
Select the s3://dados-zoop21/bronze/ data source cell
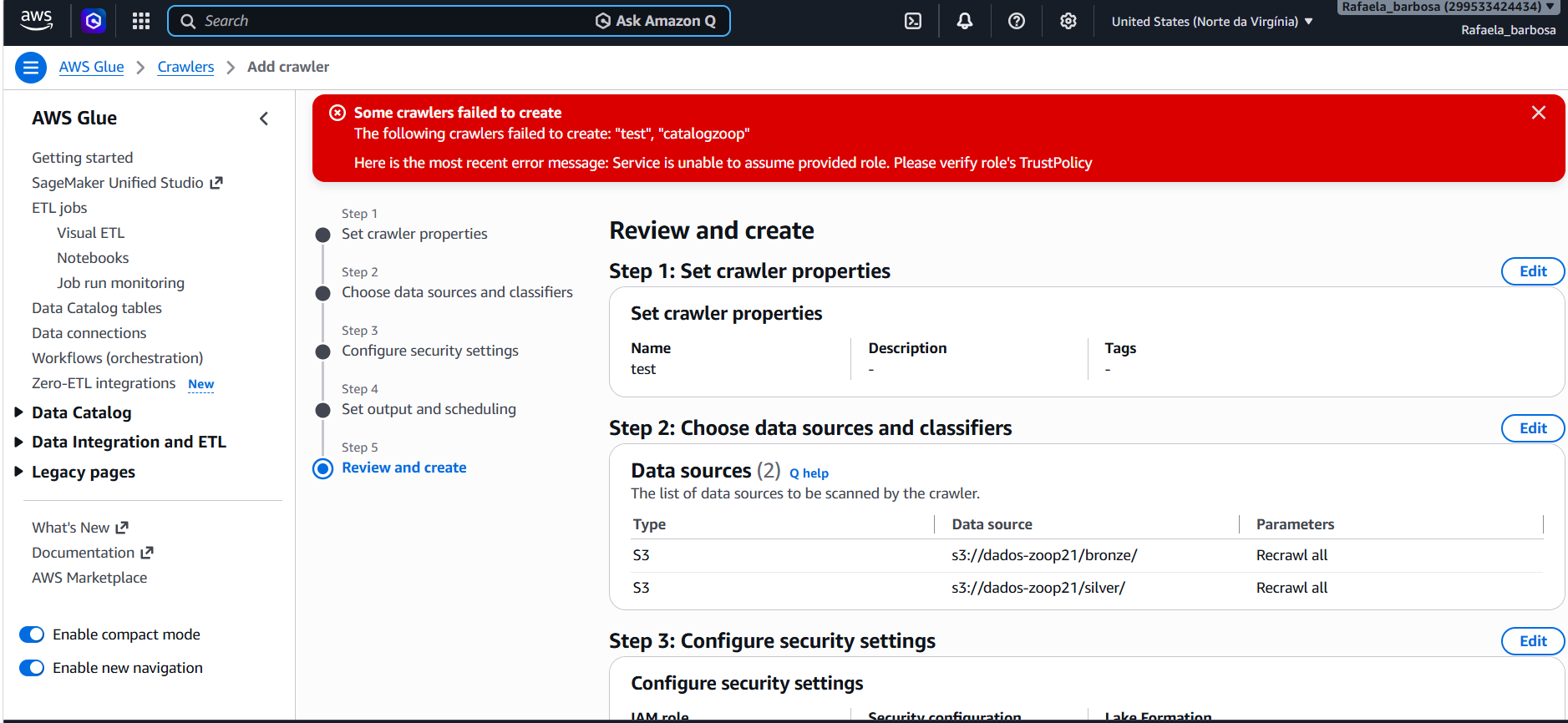point(1044,555)
